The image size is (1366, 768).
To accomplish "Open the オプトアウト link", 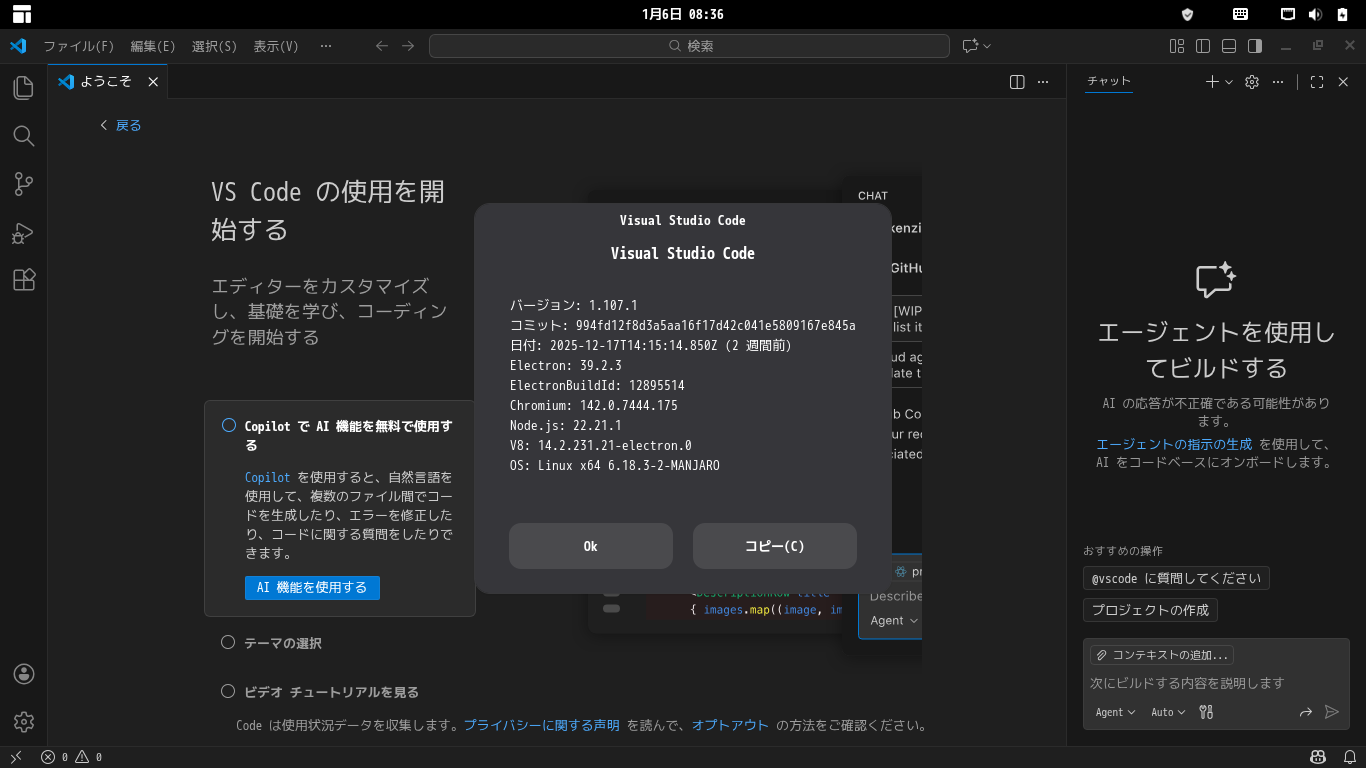I will (x=730, y=726).
